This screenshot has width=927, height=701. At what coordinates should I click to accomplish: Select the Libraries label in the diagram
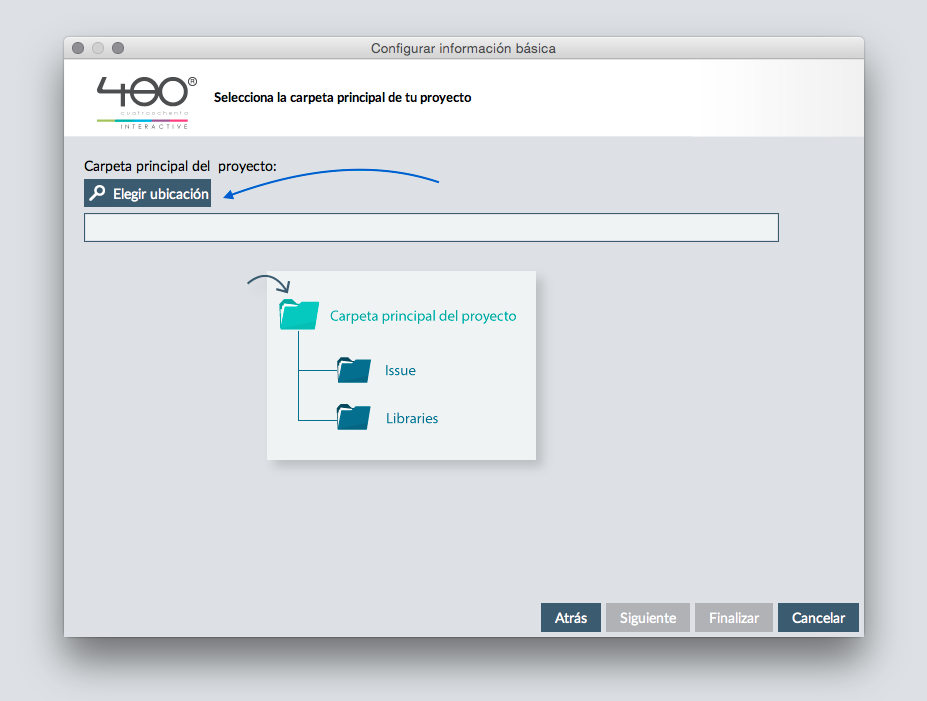412,418
